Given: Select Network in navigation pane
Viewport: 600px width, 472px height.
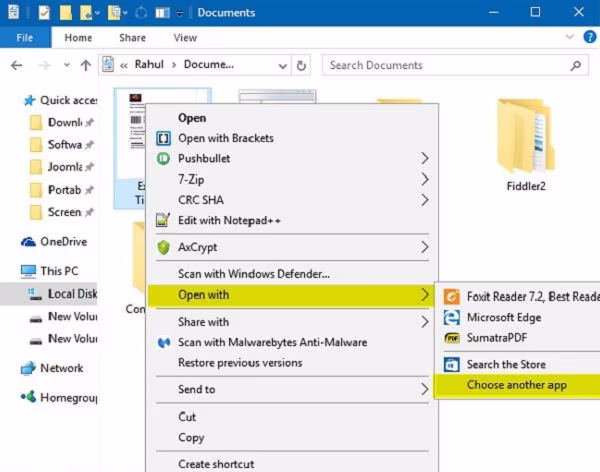Looking at the screenshot, I should point(52,368).
